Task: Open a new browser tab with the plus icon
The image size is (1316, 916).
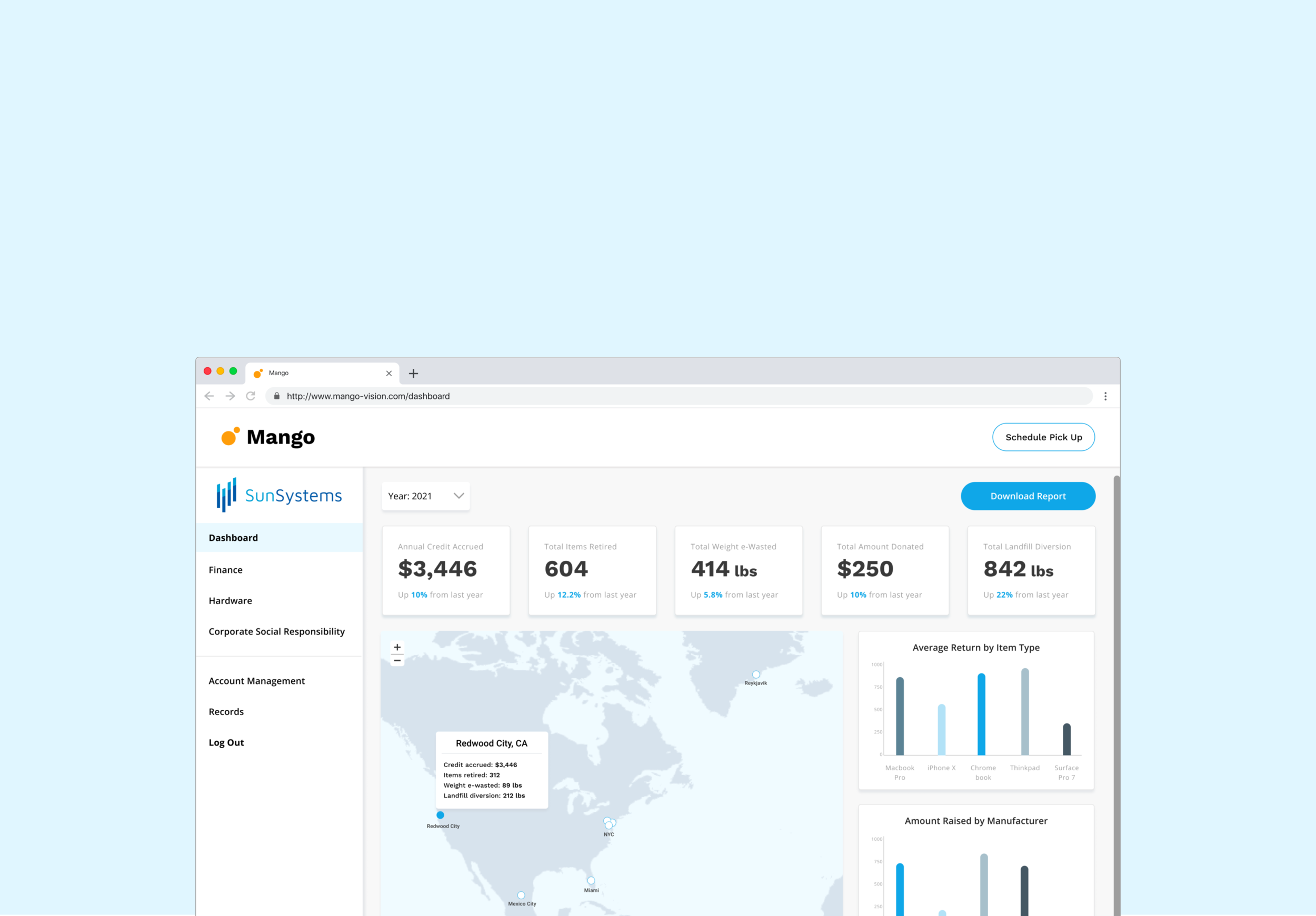Action: (413, 374)
